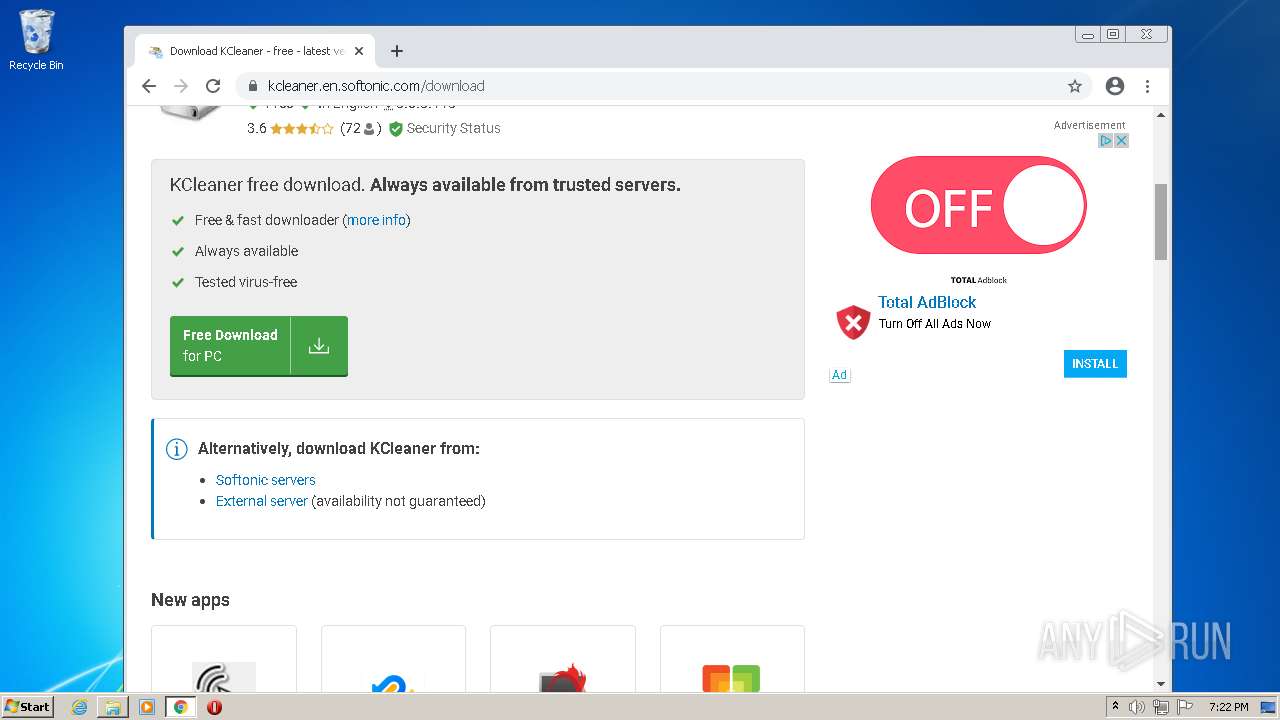The width and height of the screenshot is (1280, 720).
Task: Toggle the OFF switch in the ad
Action: tap(979, 205)
